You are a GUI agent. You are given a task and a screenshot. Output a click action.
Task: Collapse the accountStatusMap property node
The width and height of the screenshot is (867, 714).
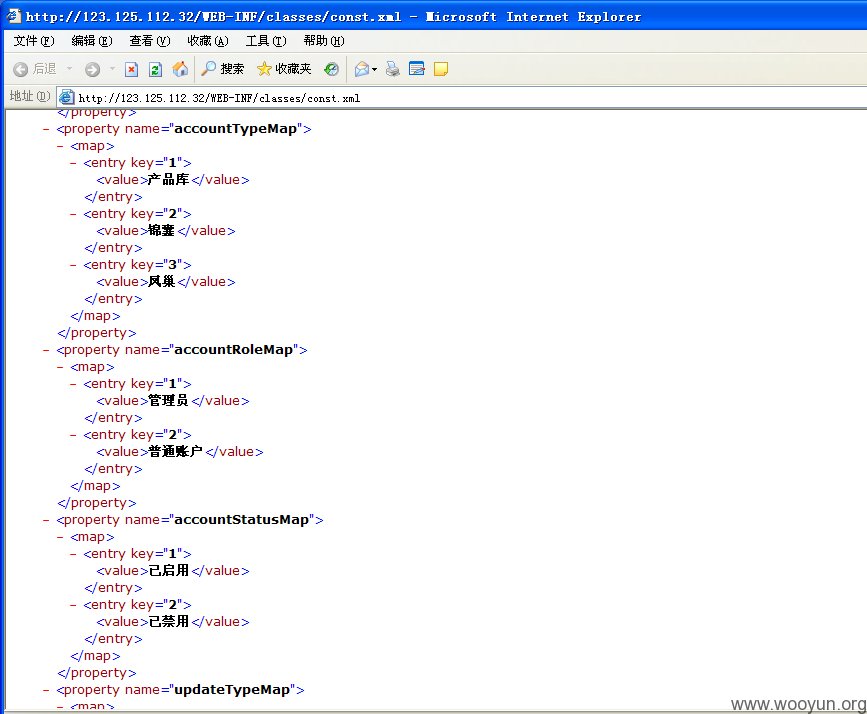tap(46, 520)
